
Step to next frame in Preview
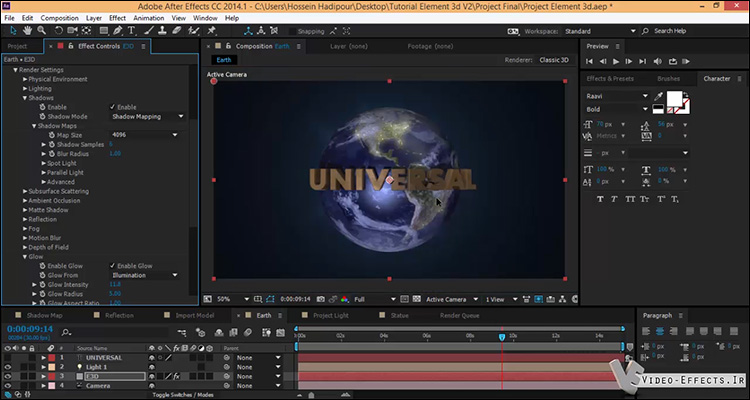coord(629,61)
